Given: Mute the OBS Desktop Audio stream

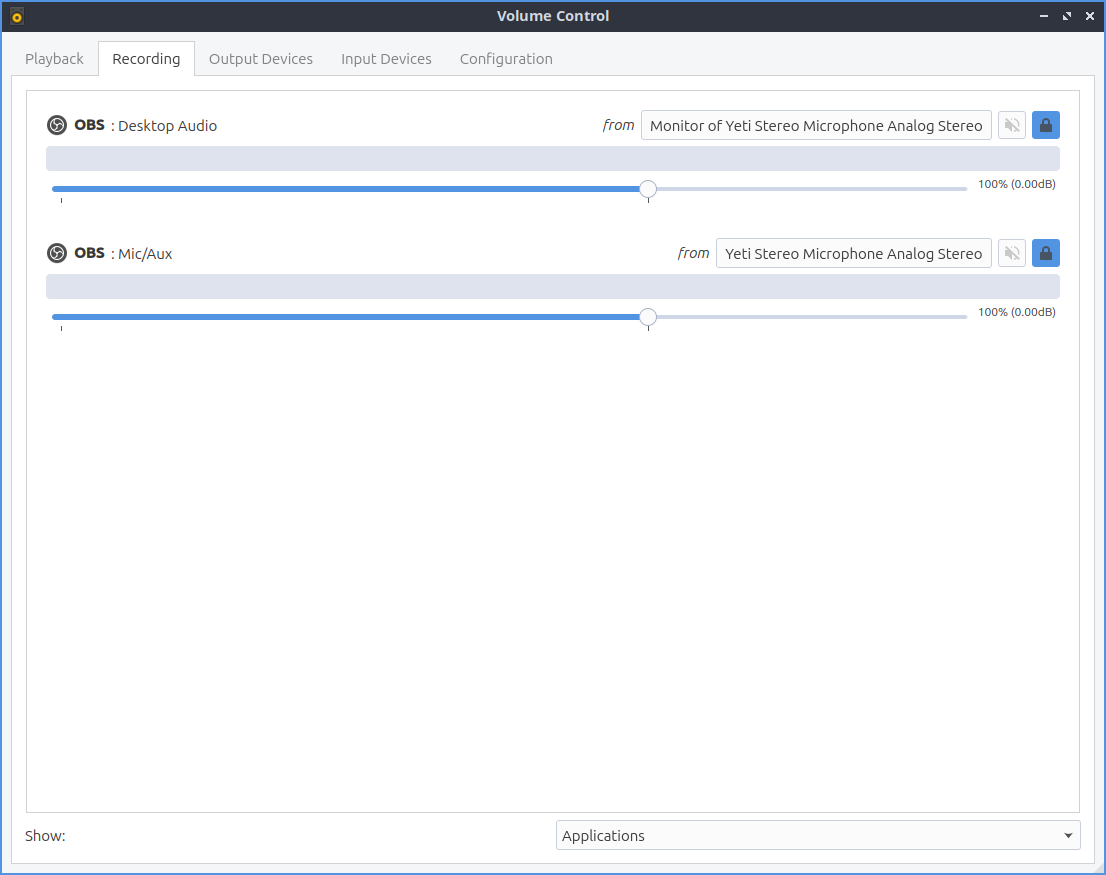Looking at the screenshot, I should (x=1012, y=125).
